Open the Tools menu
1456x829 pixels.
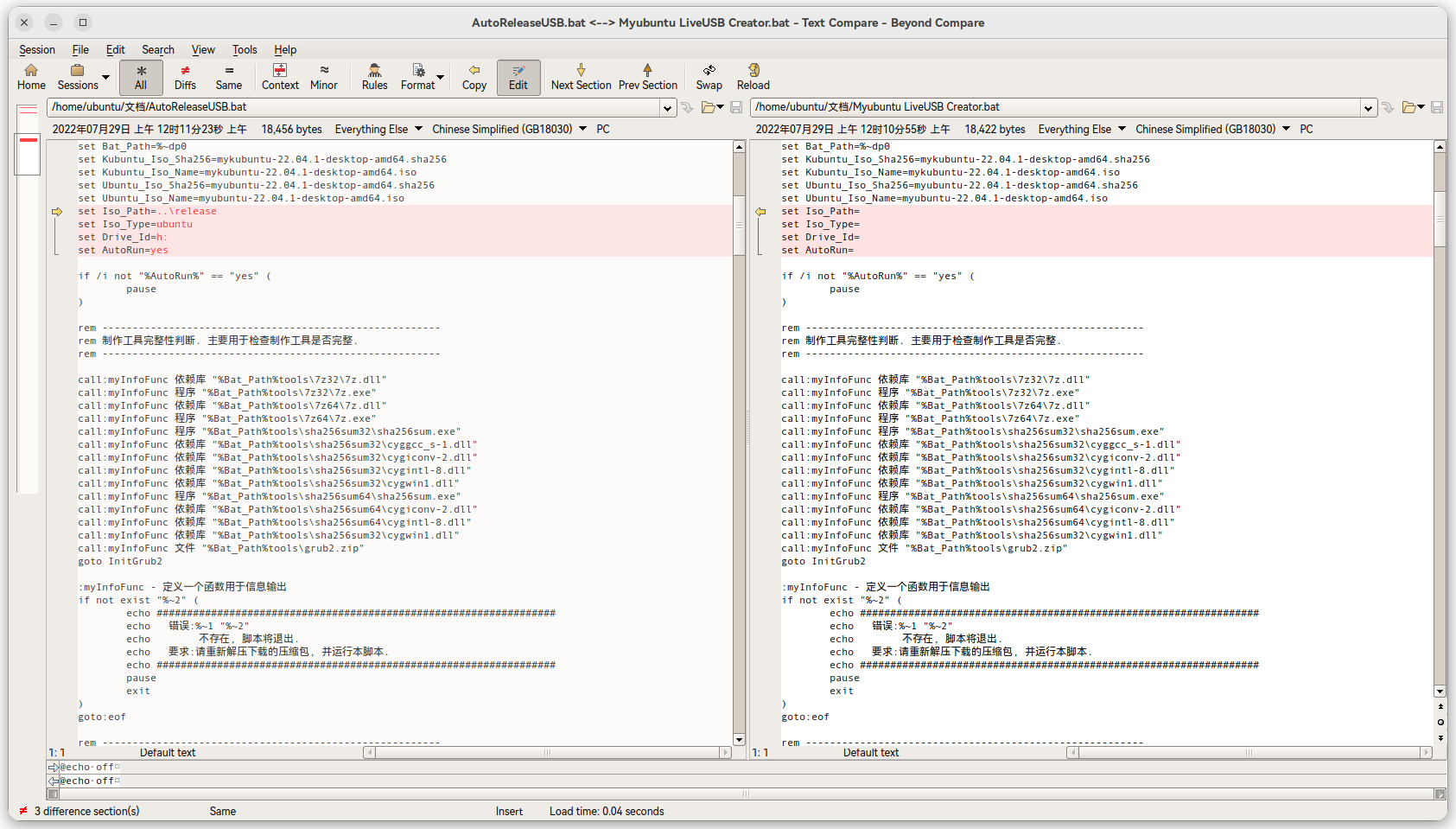click(245, 50)
